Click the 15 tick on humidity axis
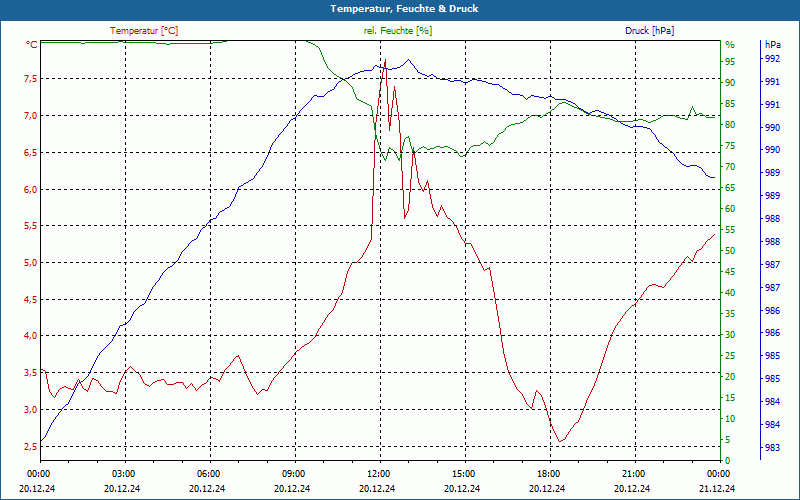This screenshot has height=500, width=800. tap(730, 397)
